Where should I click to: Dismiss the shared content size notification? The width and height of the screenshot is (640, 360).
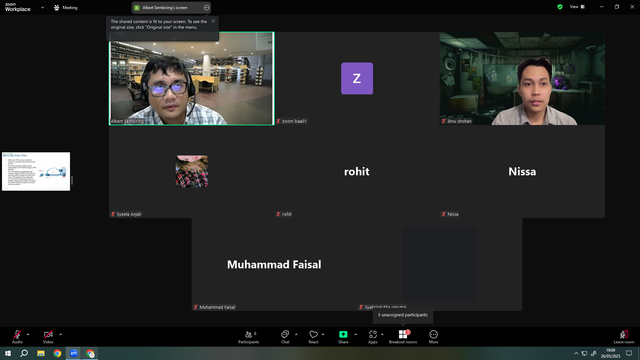(x=213, y=21)
